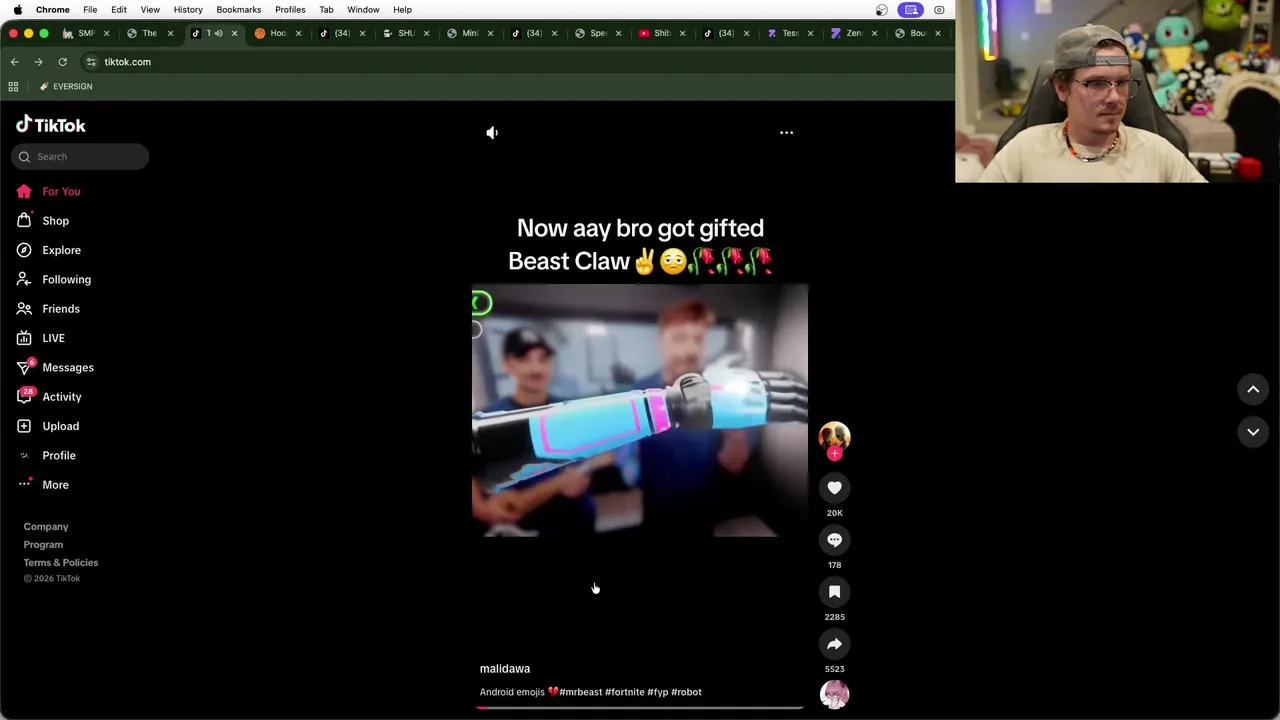Viewport: 1280px width, 720px height.
Task: Expand Terms & Policies footer section
Action: coord(61,563)
